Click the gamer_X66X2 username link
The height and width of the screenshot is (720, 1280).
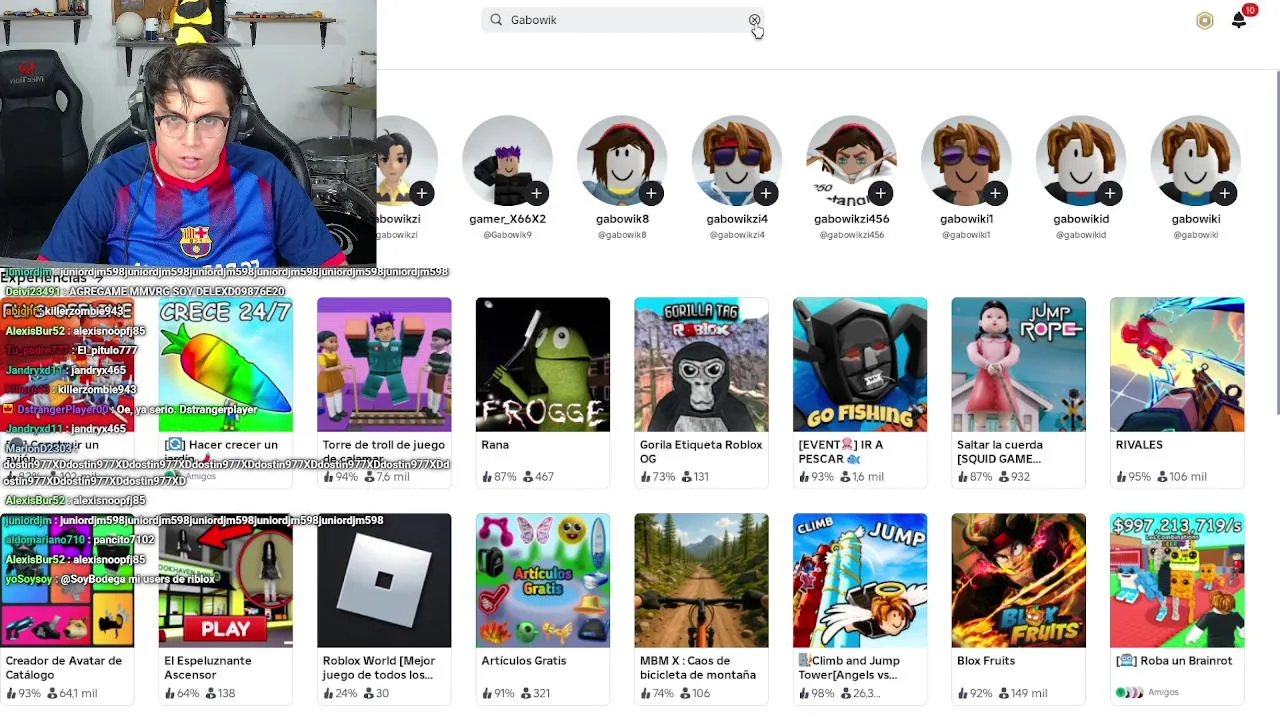pos(507,219)
